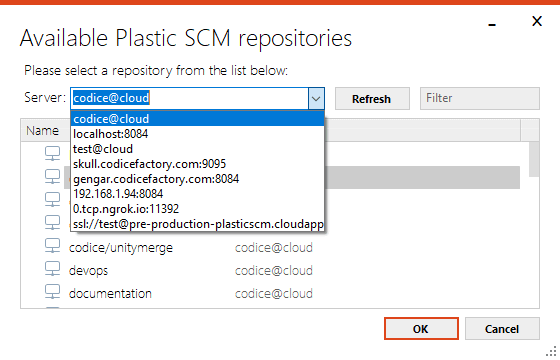Click codice@cloud server cell in unitymerge row

click(x=274, y=248)
